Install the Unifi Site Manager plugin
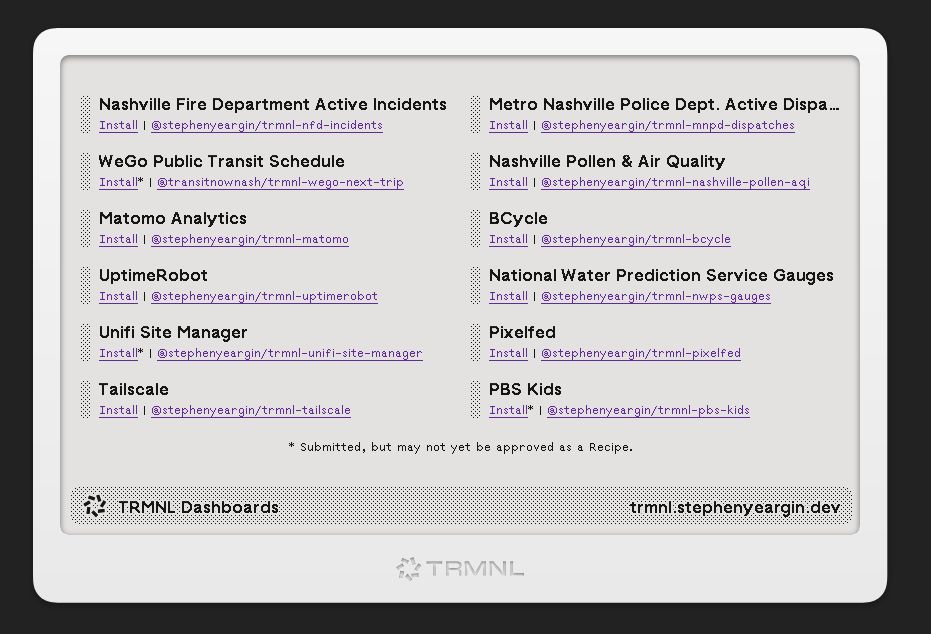Image resolution: width=931 pixels, height=634 pixels. point(118,353)
